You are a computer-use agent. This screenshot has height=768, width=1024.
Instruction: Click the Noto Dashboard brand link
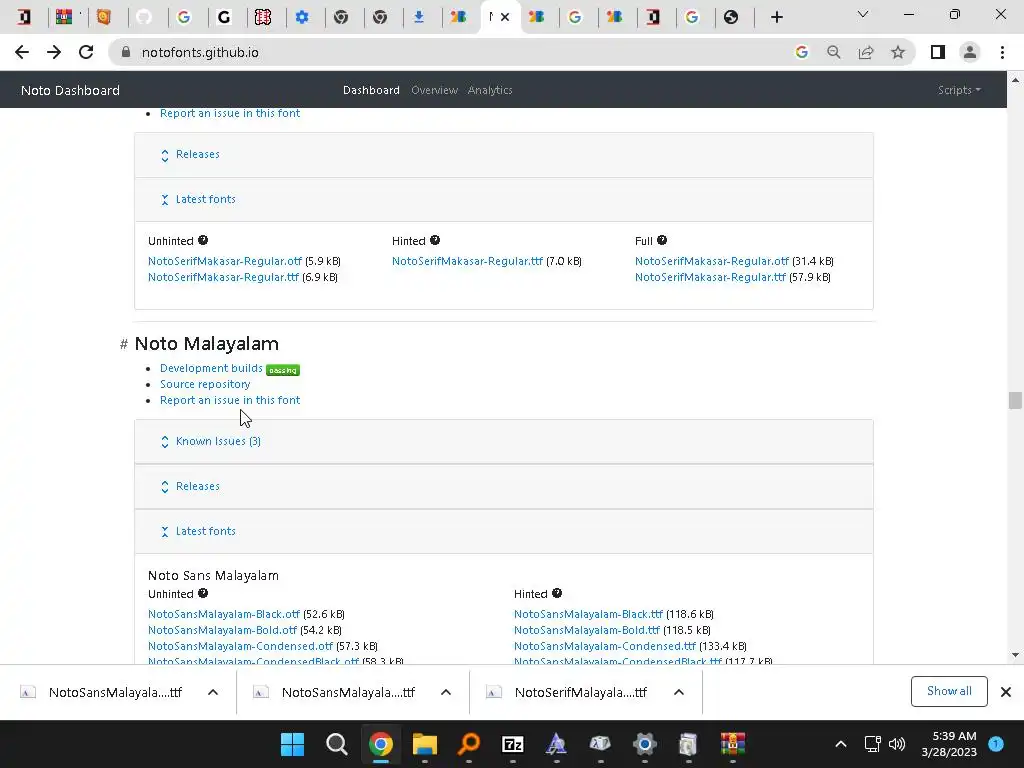pos(71,90)
